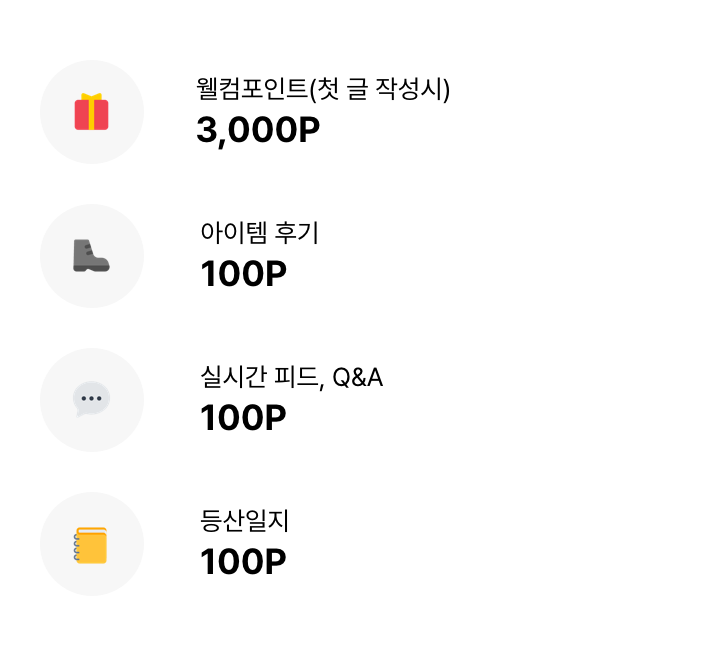Click the (첫 글 작성시) parenthetical text
720x656 pixels.
(379, 89)
